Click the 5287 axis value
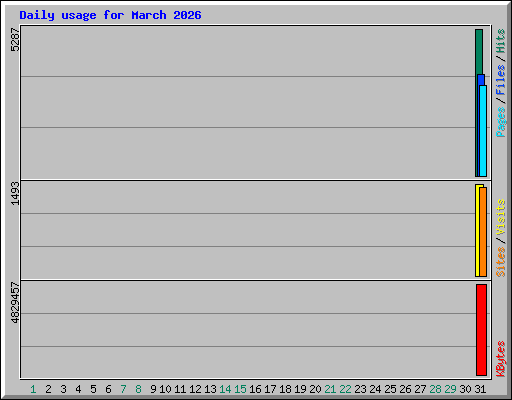The width and height of the screenshot is (512, 400). pos(15,40)
